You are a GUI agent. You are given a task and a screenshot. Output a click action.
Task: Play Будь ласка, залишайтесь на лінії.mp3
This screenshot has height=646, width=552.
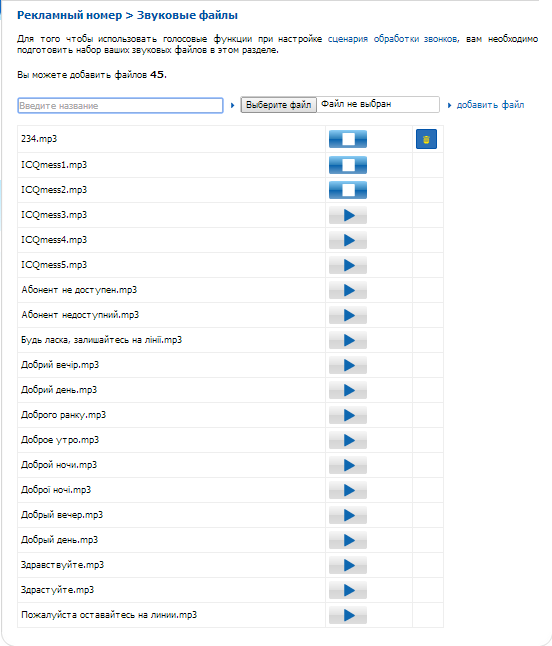coord(348,340)
